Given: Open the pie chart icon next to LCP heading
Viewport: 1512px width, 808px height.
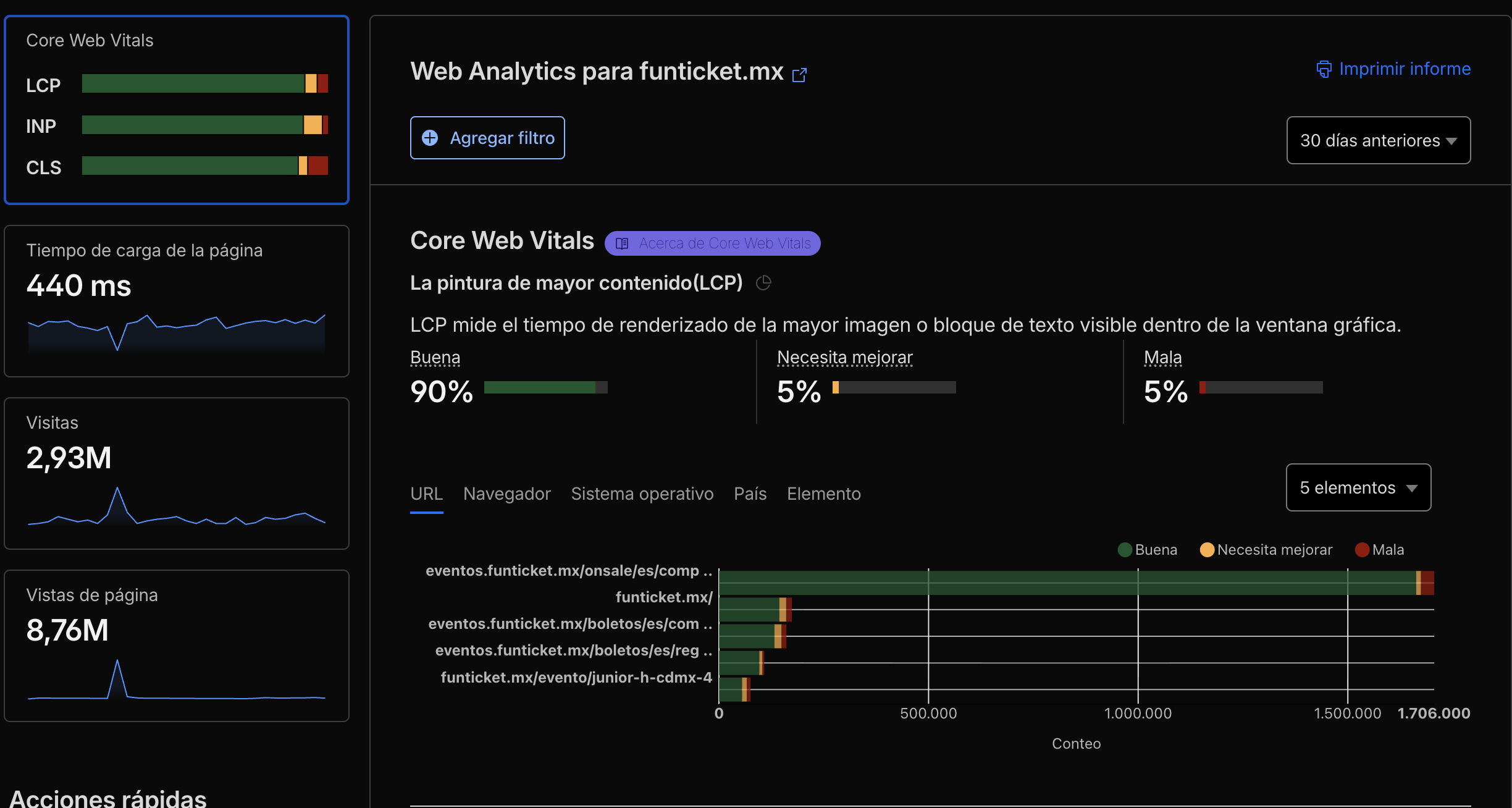Looking at the screenshot, I should pyautogui.click(x=764, y=283).
